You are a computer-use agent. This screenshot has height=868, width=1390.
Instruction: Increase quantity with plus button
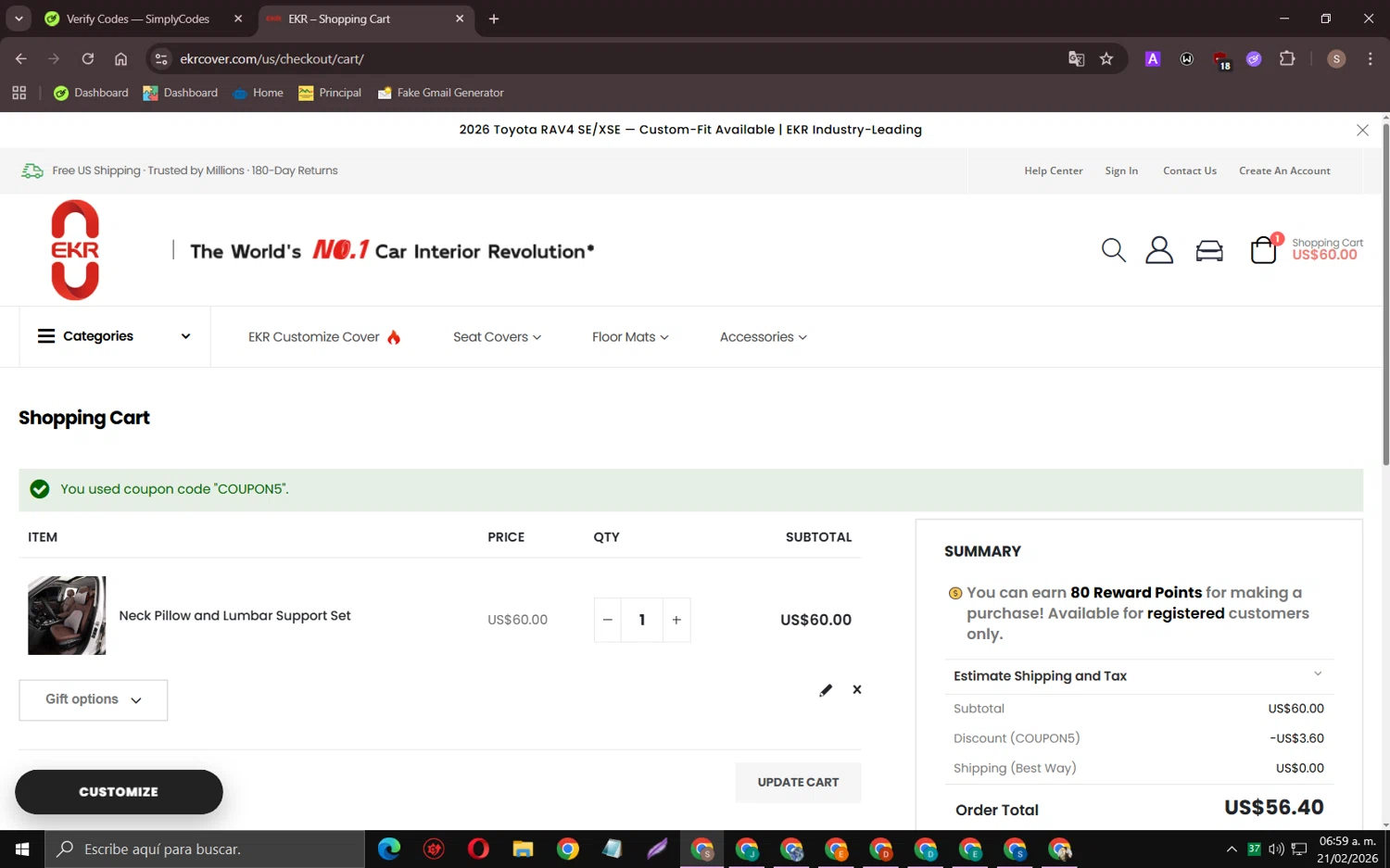tap(676, 620)
